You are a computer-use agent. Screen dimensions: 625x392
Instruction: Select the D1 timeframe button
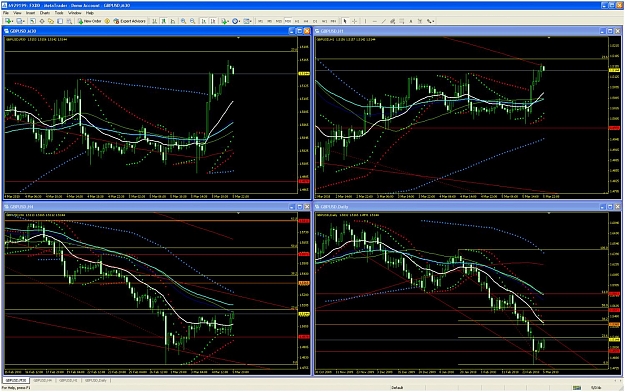coord(315,21)
